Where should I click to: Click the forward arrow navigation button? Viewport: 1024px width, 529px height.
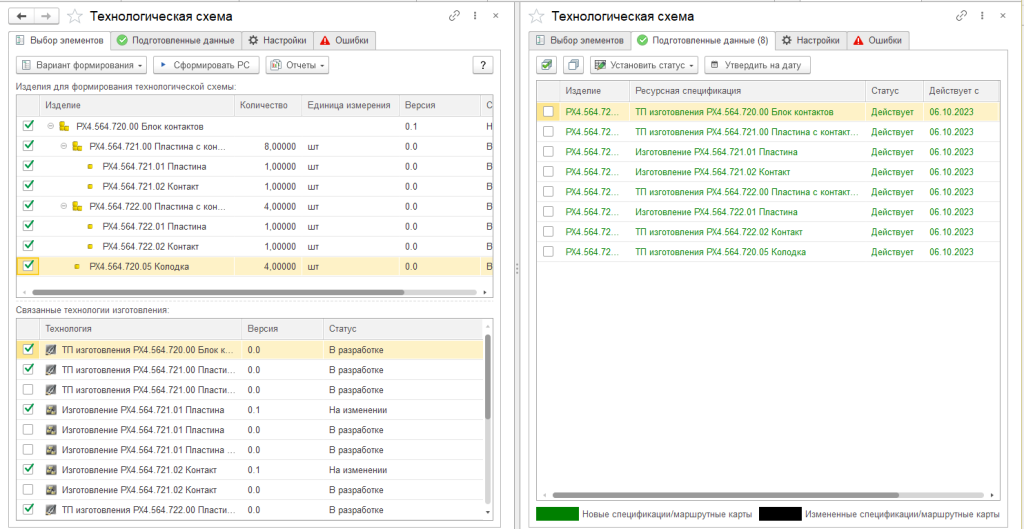pyautogui.click(x=48, y=16)
